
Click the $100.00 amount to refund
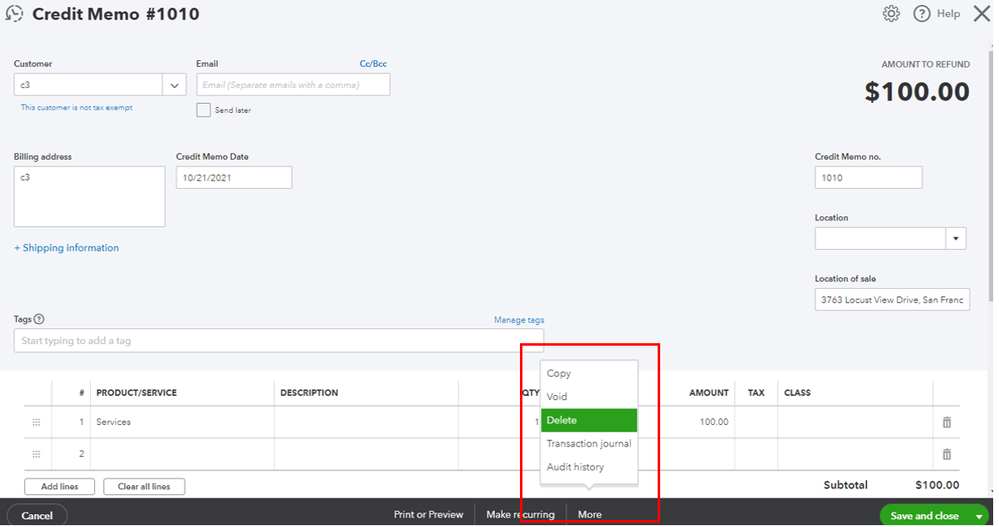click(917, 92)
